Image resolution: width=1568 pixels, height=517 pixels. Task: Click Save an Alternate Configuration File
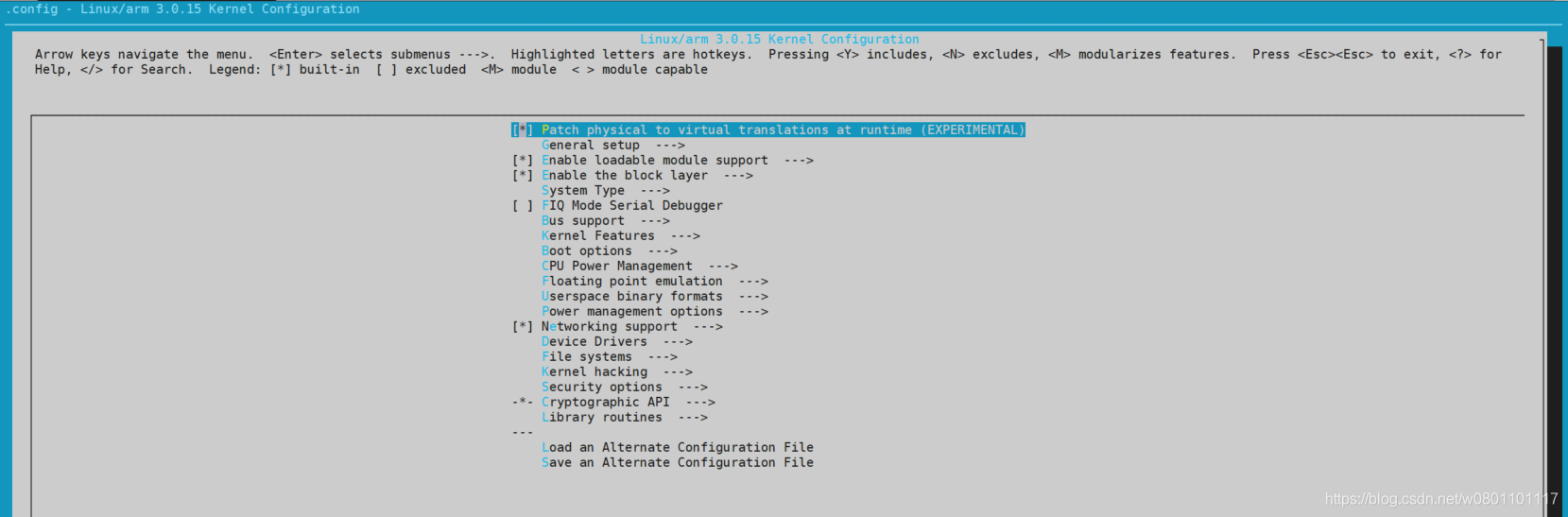coord(678,462)
